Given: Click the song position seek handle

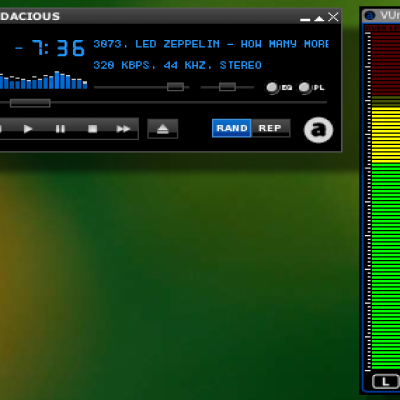Looking at the screenshot, I should [30, 103].
